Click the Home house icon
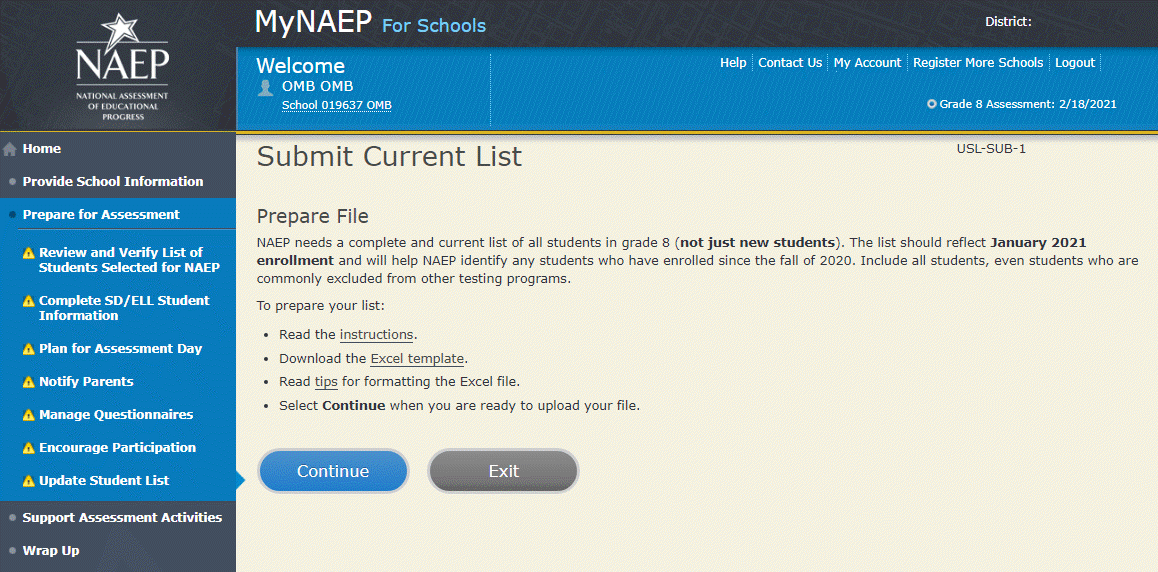The height and width of the screenshot is (572, 1158). tap(10, 150)
